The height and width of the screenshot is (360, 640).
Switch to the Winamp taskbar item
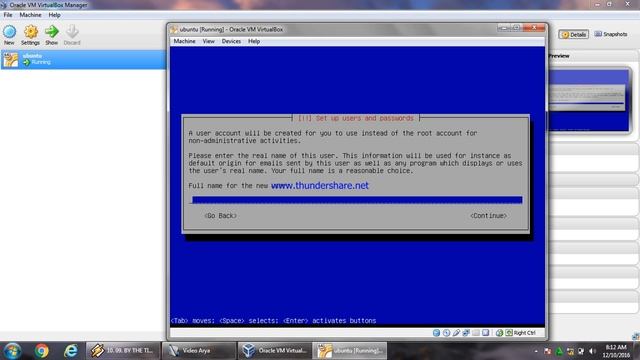[123, 351]
